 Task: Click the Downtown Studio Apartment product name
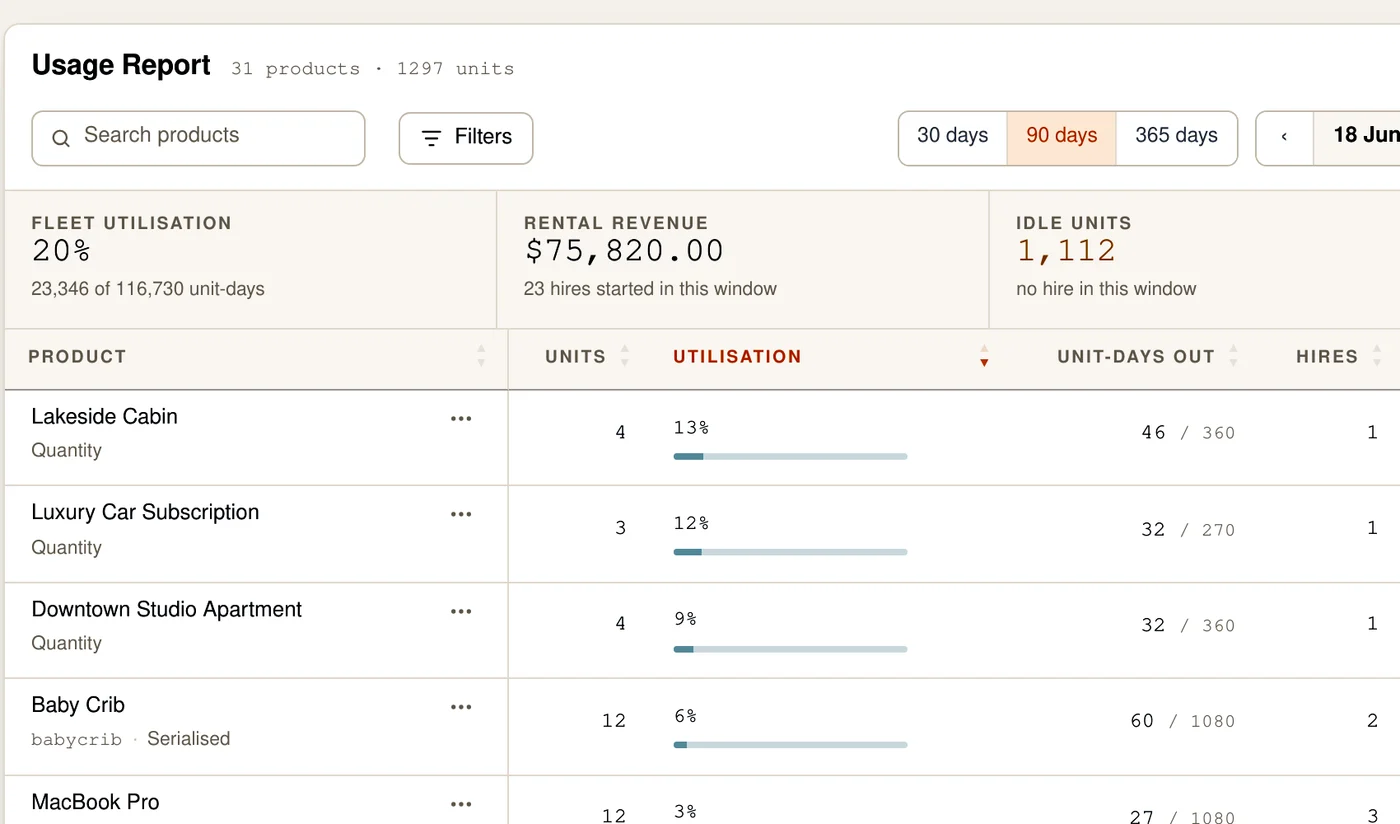point(167,610)
